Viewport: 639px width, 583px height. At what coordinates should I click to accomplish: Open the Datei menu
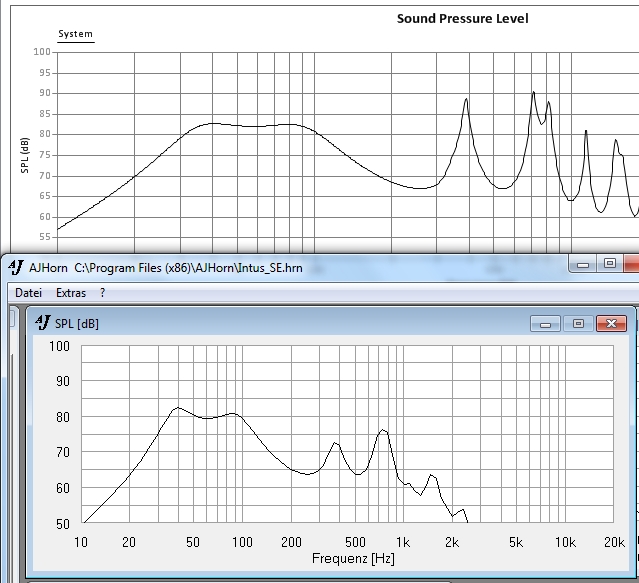pos(28,293)
